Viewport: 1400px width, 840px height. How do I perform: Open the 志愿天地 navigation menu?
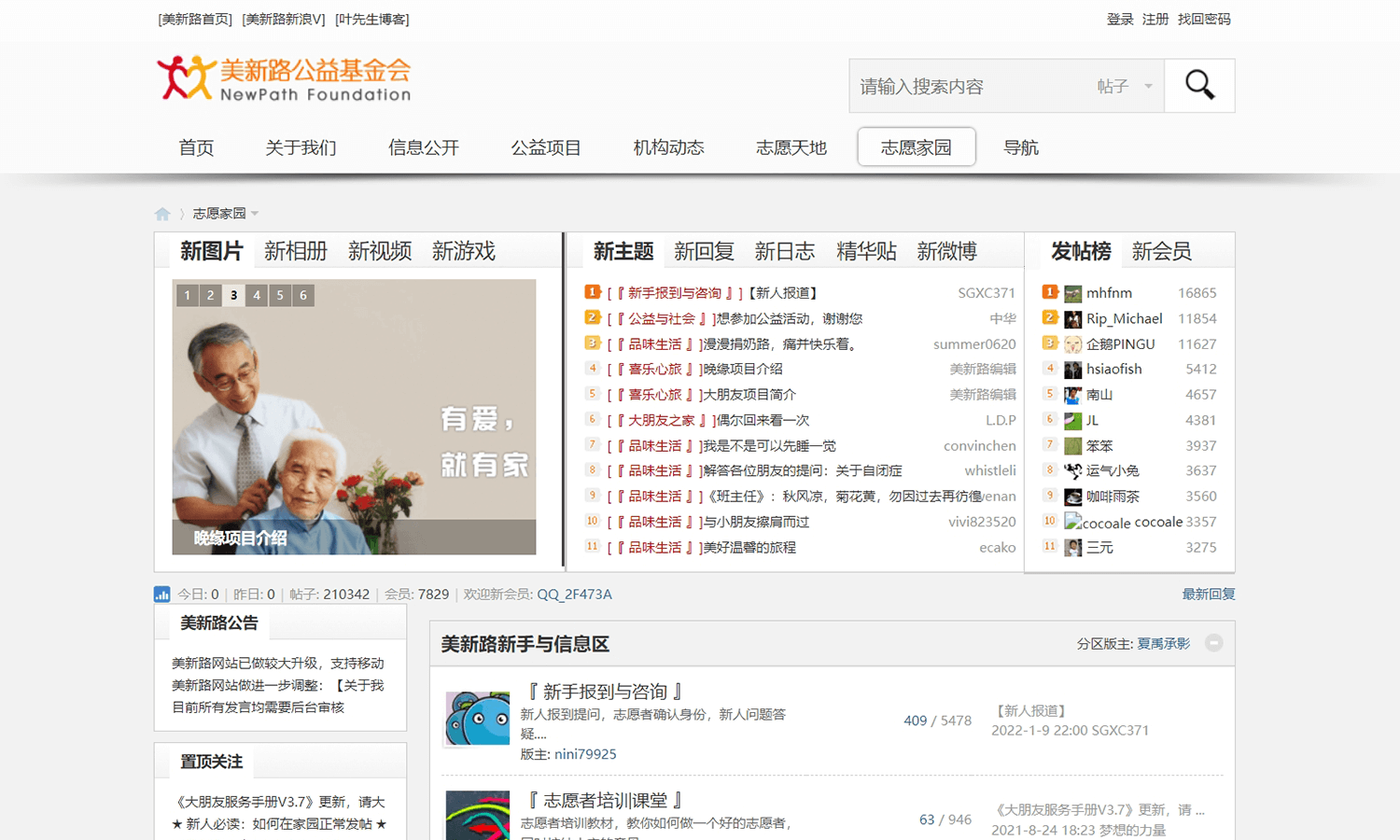791,147
